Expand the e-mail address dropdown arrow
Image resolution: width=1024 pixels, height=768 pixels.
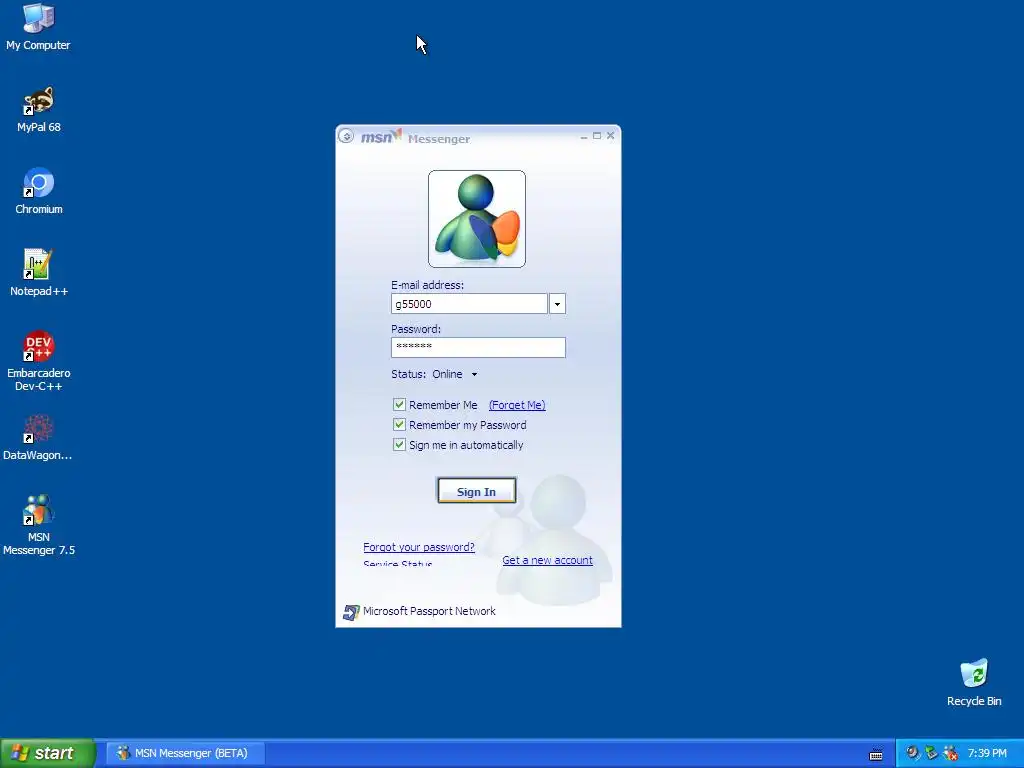click(557, 304)
